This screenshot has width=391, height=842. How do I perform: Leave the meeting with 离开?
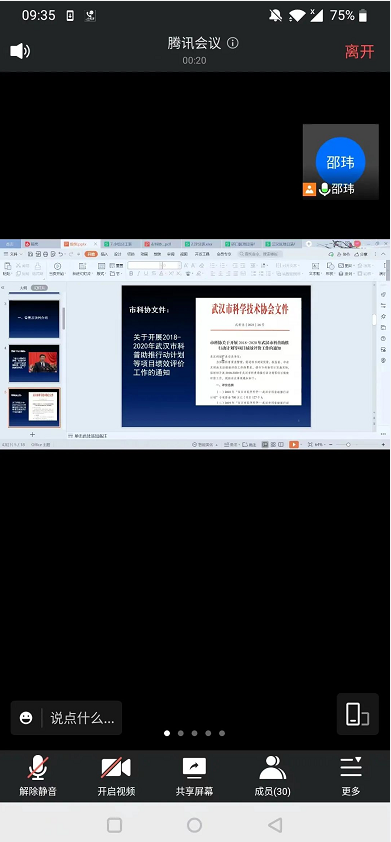(359, 52)
